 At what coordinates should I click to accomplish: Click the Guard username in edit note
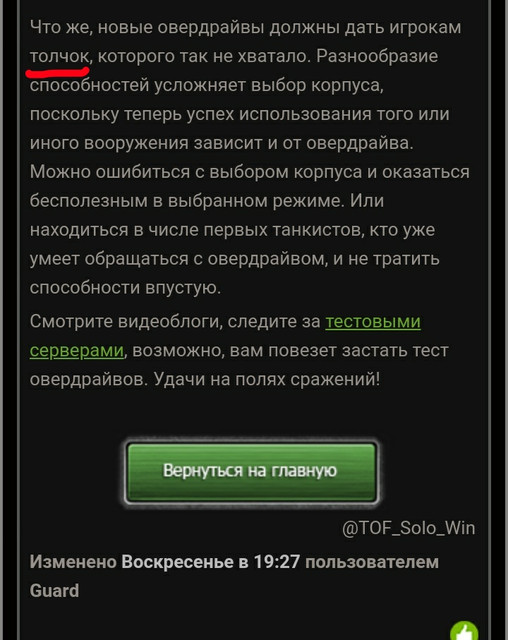point(54,591)
